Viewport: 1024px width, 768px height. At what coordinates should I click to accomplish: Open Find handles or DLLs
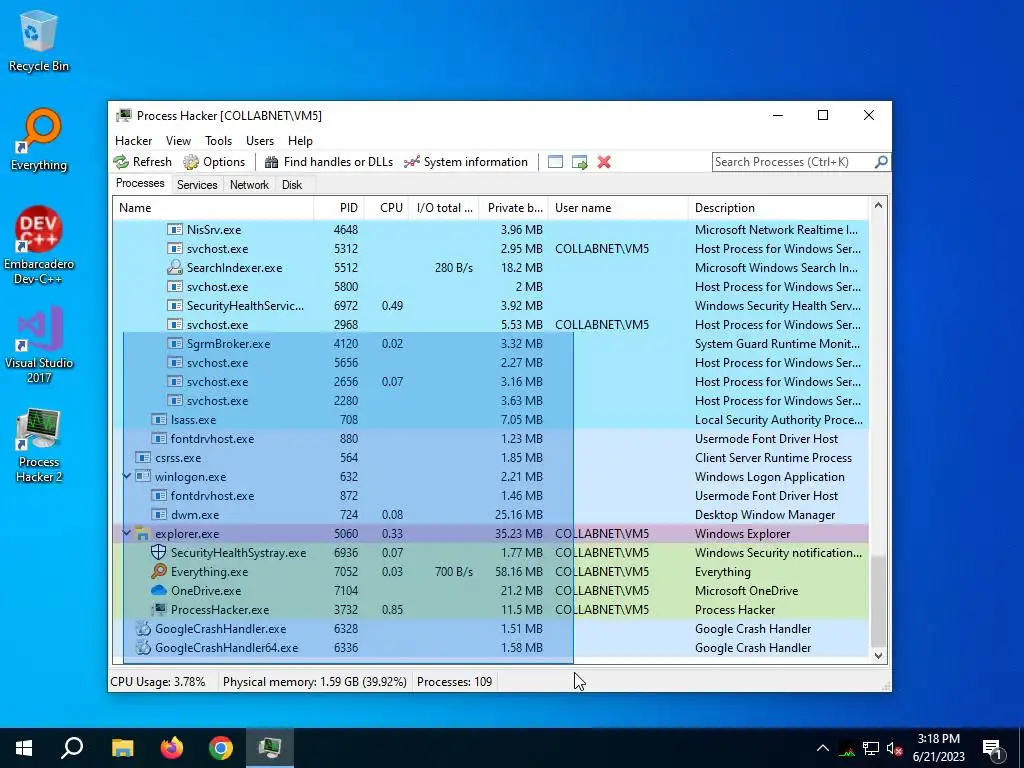[328, 162]
